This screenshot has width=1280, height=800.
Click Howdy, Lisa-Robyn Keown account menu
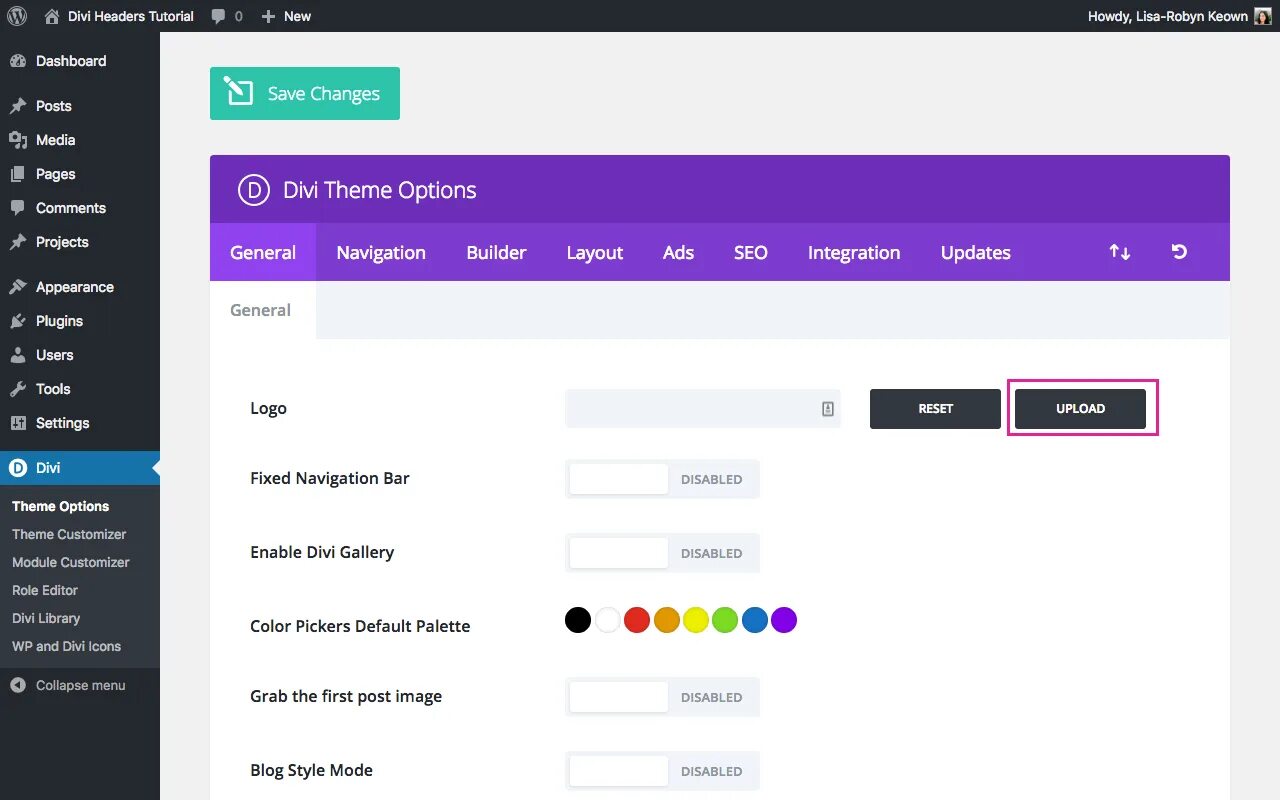point(1179,16)
